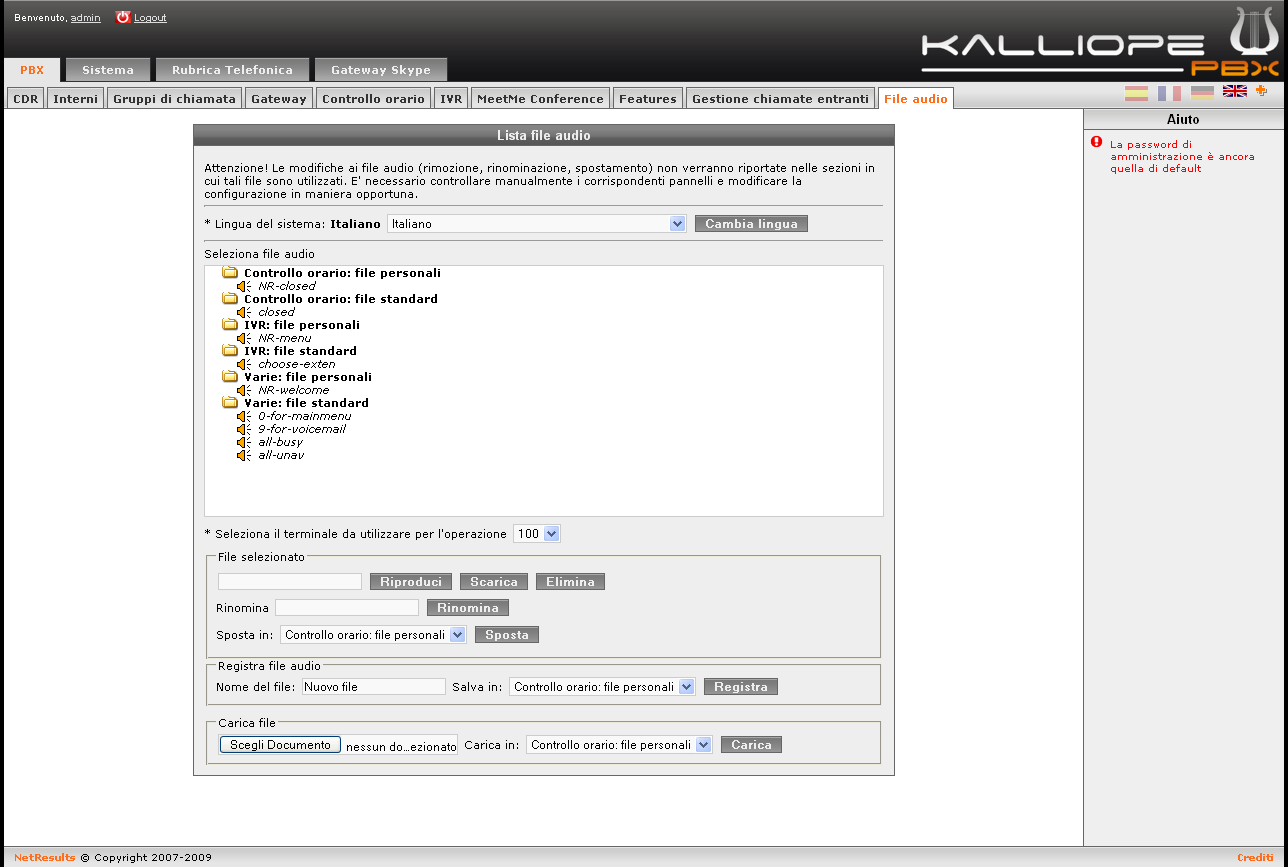The height and width of the screenshot is (867, 1288).
Task: Click the Scegli Documento file button
Action: pyautogui.click(x=280, y=745)
